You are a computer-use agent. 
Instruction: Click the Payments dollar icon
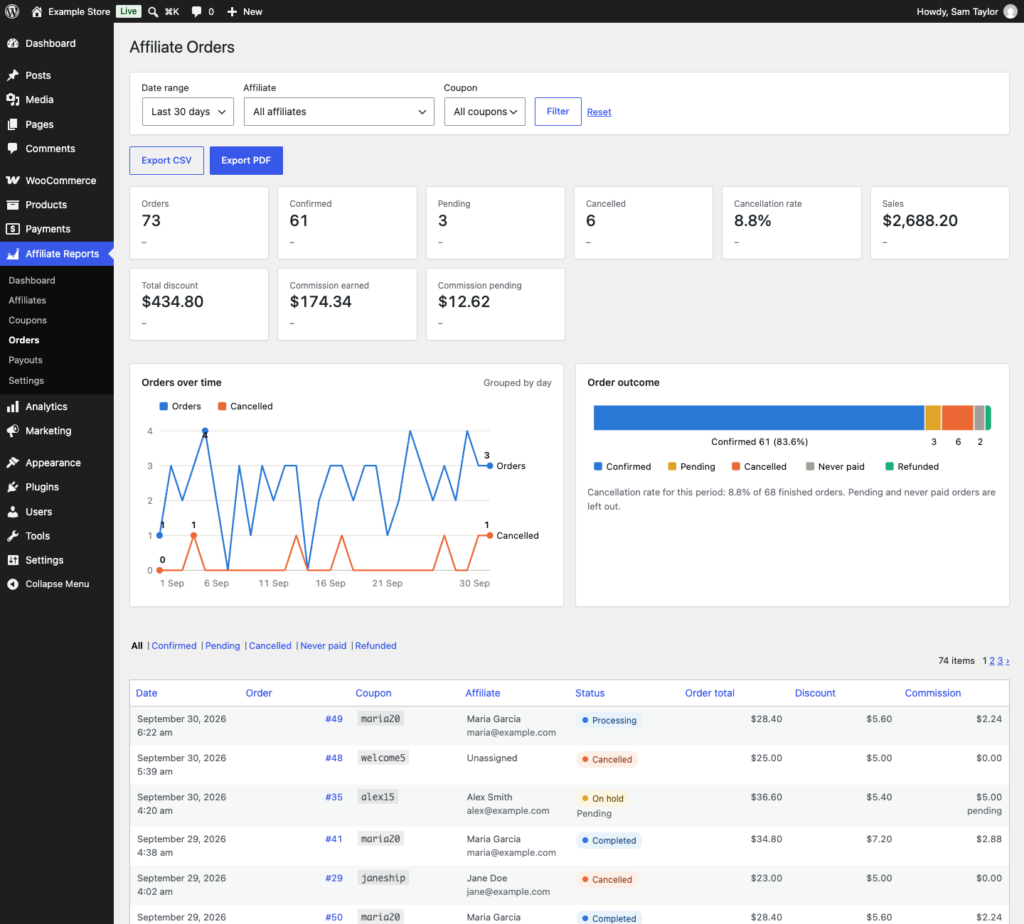pos(13,229)
